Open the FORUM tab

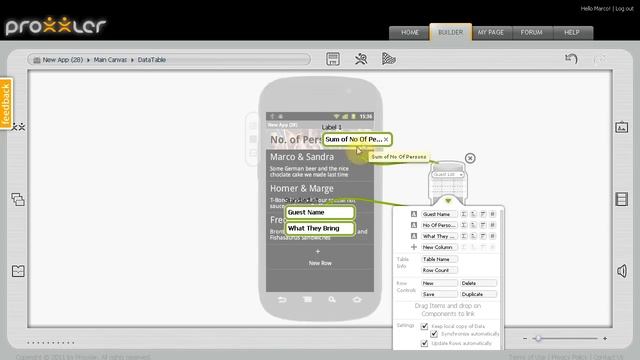click(x=531, y=32)
